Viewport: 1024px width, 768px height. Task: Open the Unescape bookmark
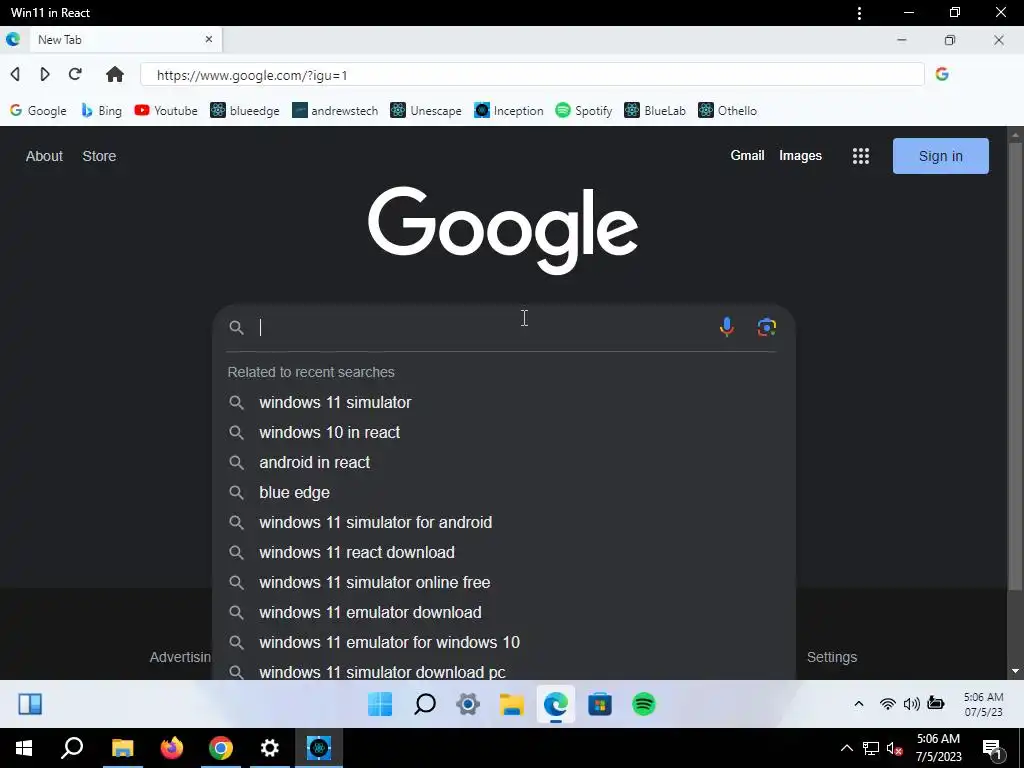pos(426,110)
